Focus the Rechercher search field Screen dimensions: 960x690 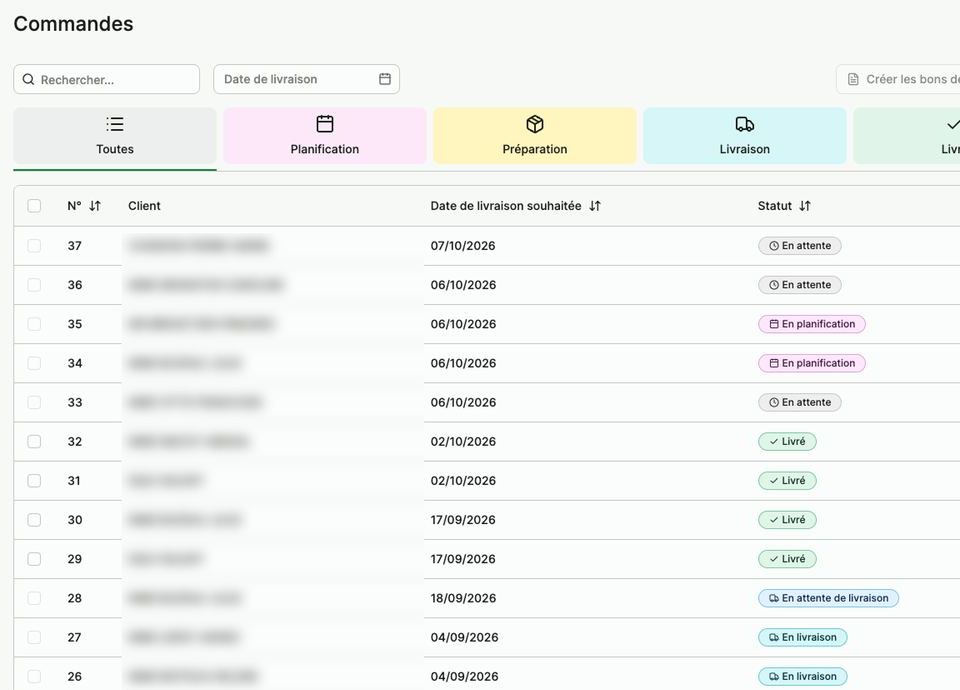107,80
